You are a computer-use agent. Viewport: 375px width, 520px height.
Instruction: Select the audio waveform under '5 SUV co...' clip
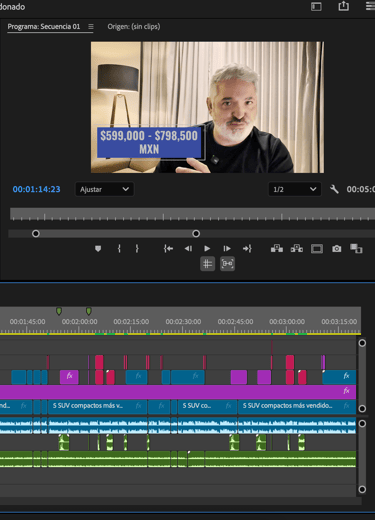coord(207,426)
